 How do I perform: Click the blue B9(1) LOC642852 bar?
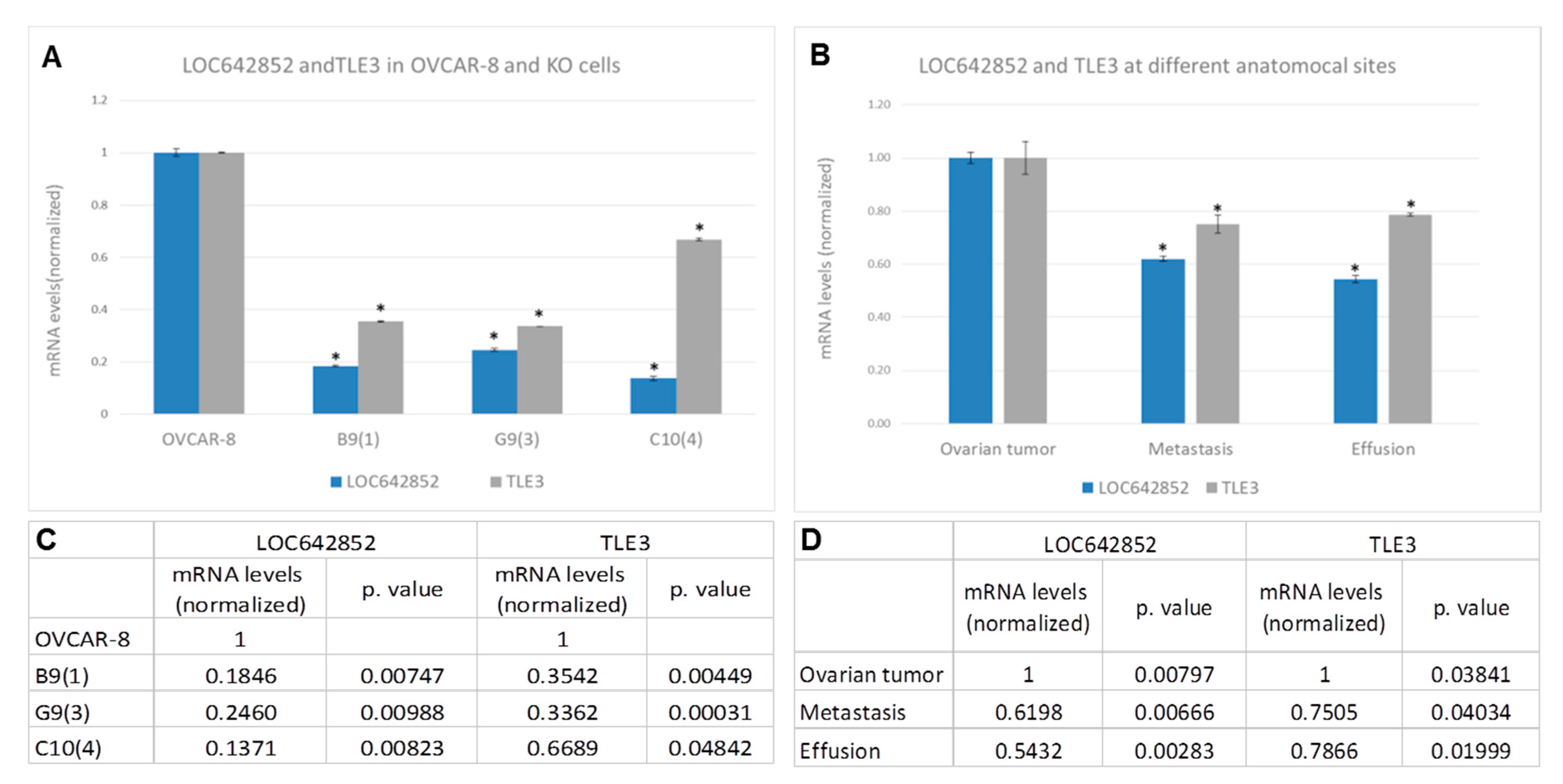coord(335,390)
